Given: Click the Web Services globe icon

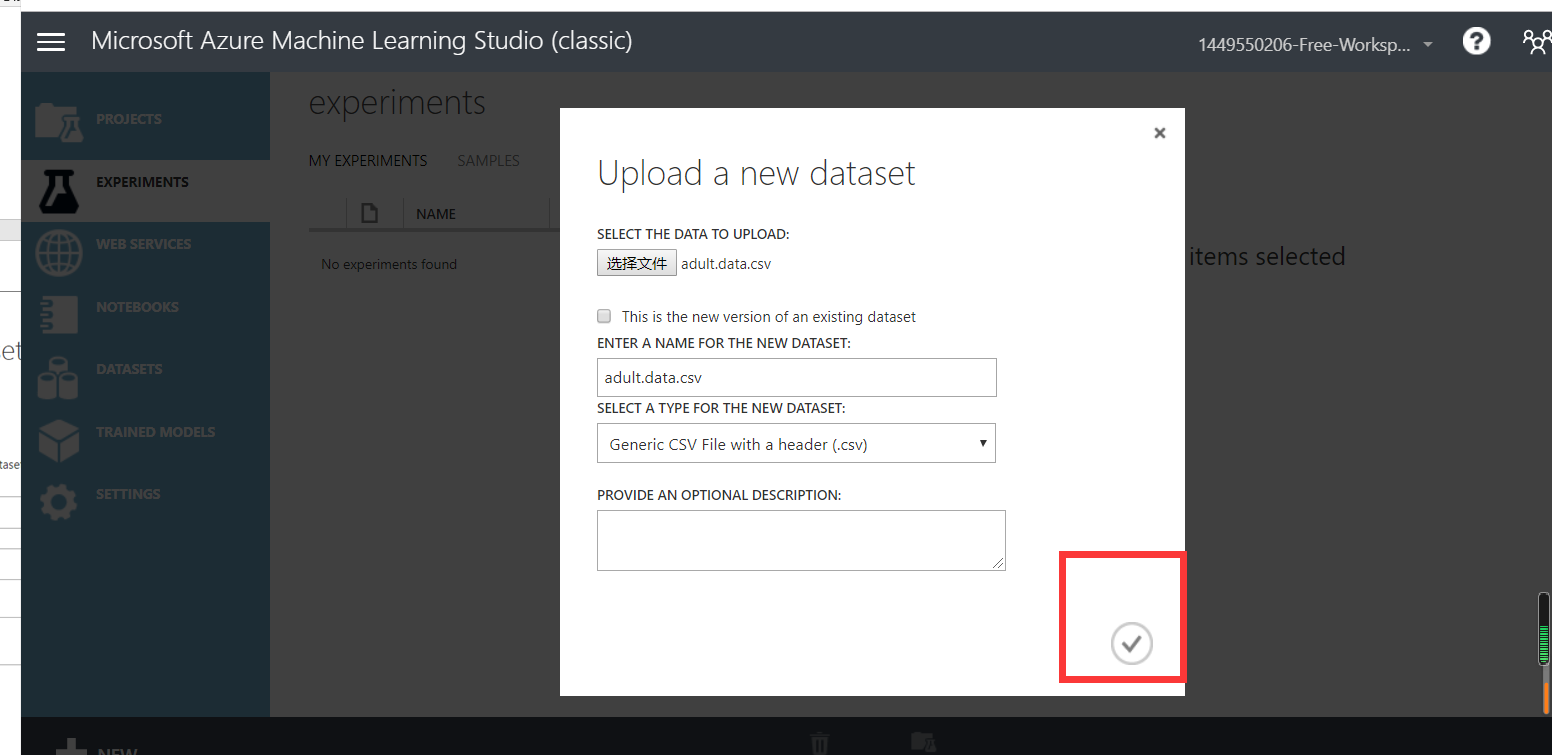Looking at the screenshot, I should pos(59,252).
